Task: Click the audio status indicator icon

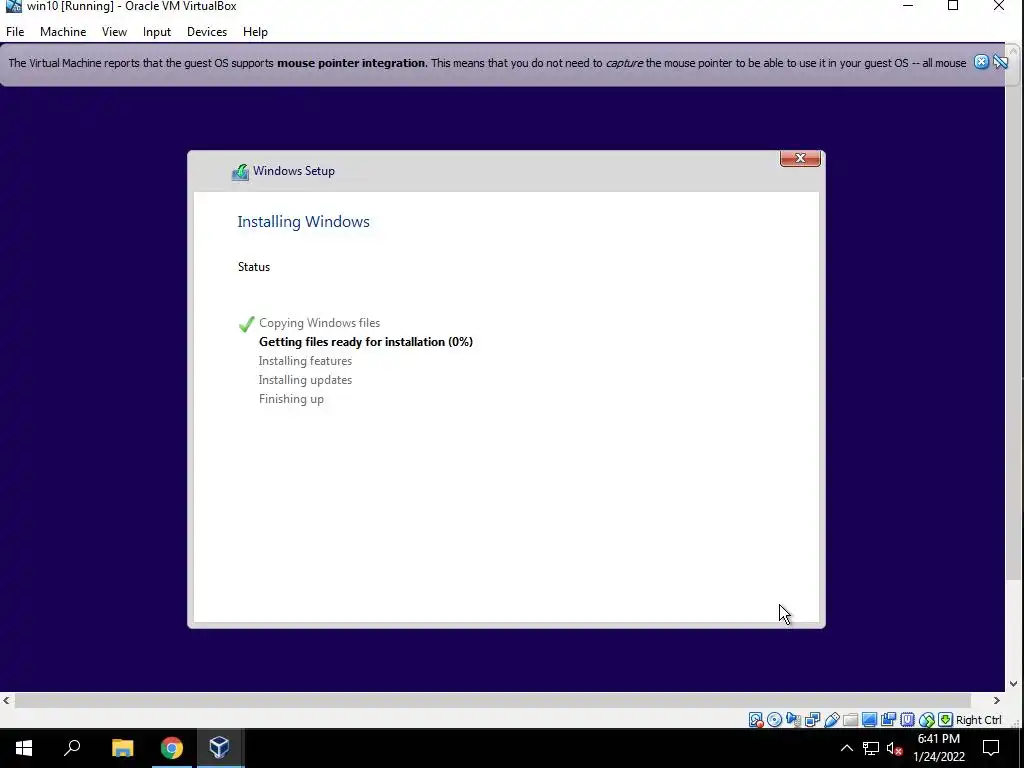Action: click(793, 720)
